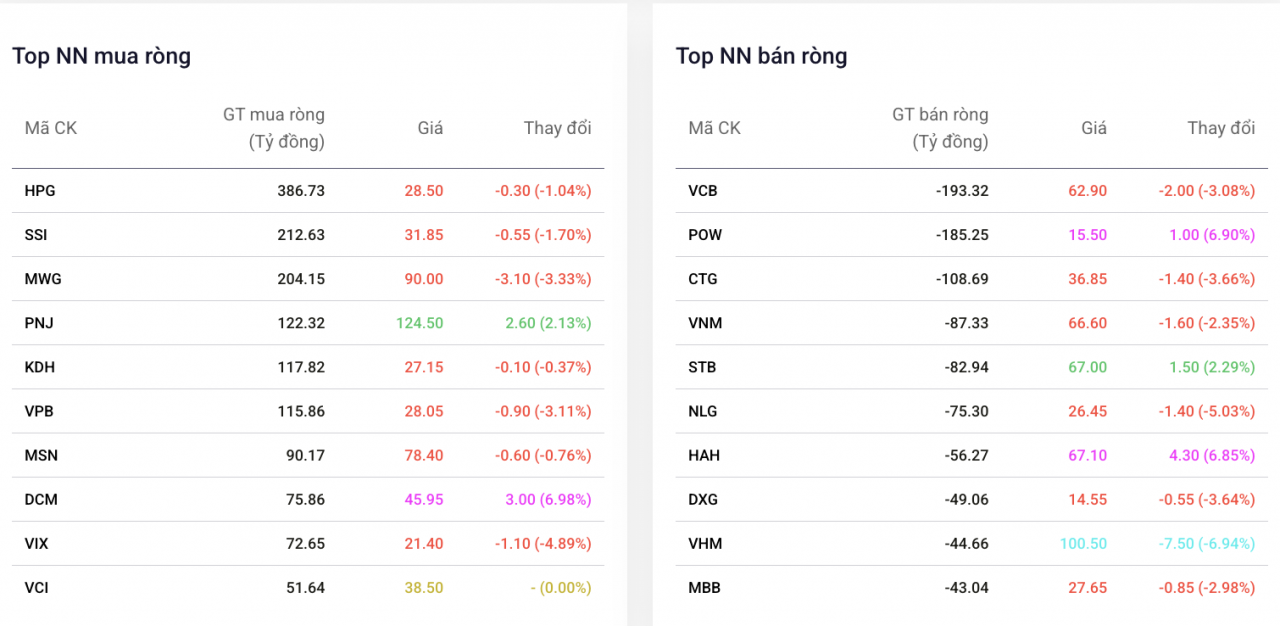This screenshot has height=626, width=1280.
Task: Select the NLG stock row
Action: click(x=703, y=411)
